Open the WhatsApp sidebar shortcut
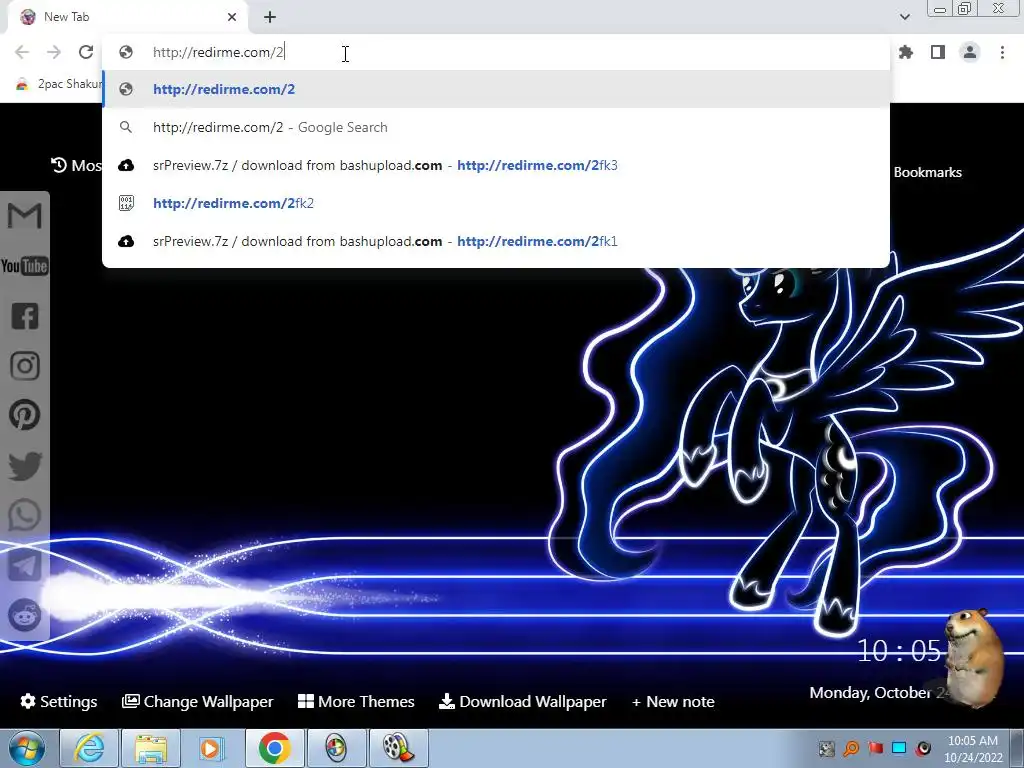Screen dimensions: 1024x768 (25, 516)
